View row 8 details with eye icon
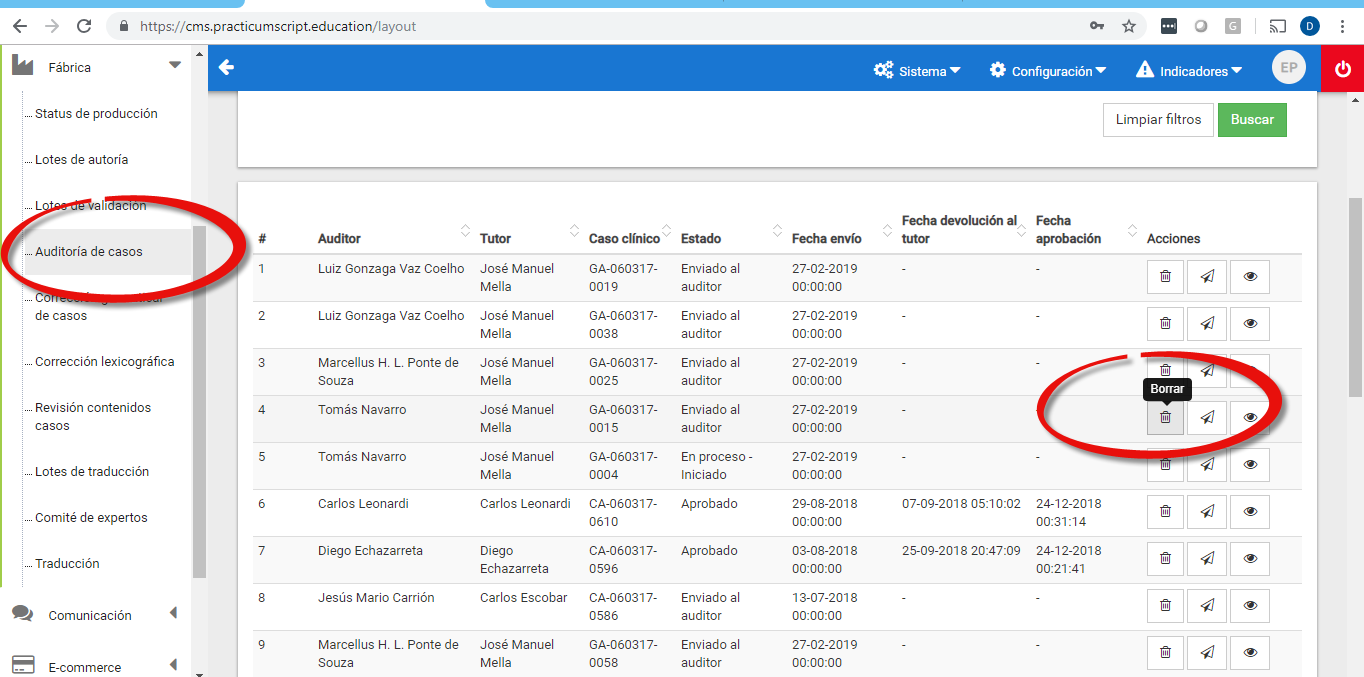The image size is (1364, 677). [1250, 605]
